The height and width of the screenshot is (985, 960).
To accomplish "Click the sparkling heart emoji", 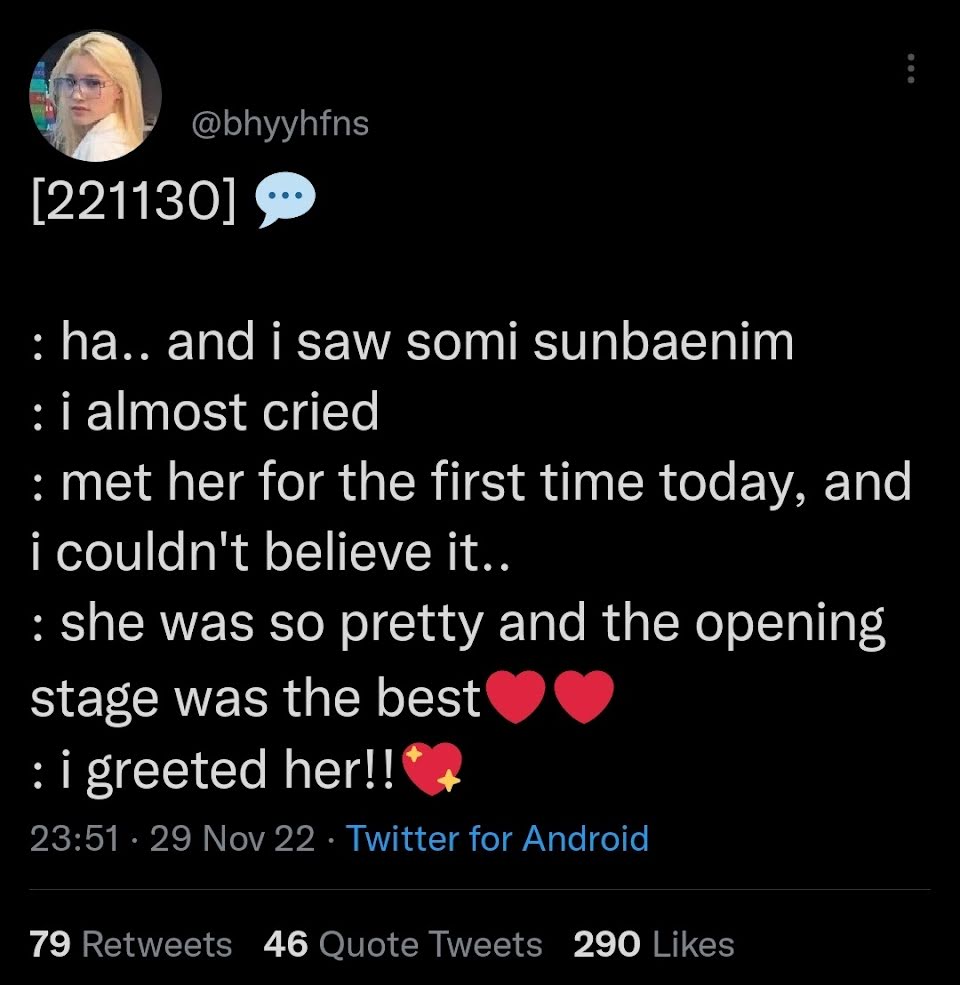I will (432, 769).
